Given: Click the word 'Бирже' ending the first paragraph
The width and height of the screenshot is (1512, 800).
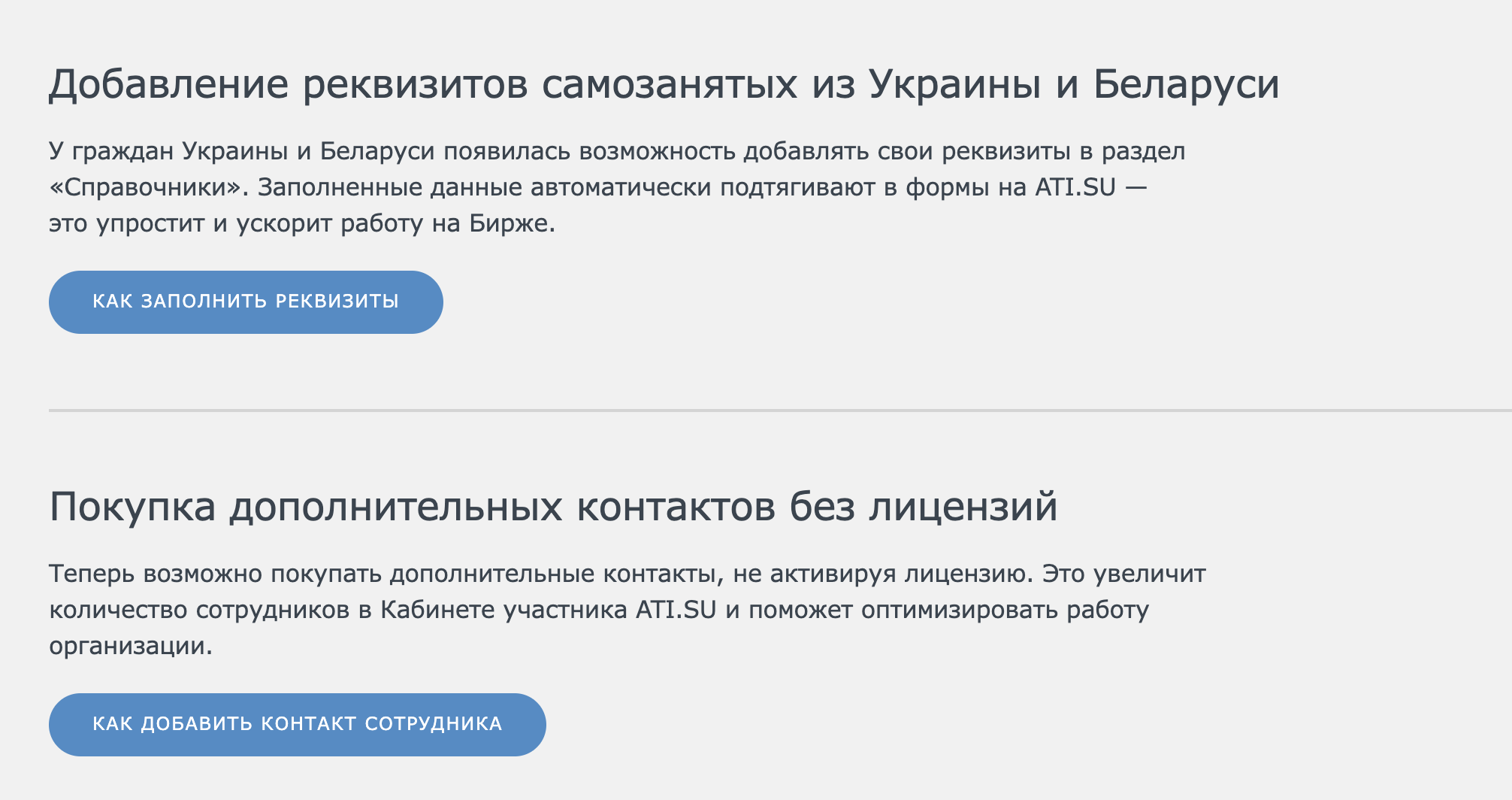Looking at the screenshot, I should [x=512, y=224].
